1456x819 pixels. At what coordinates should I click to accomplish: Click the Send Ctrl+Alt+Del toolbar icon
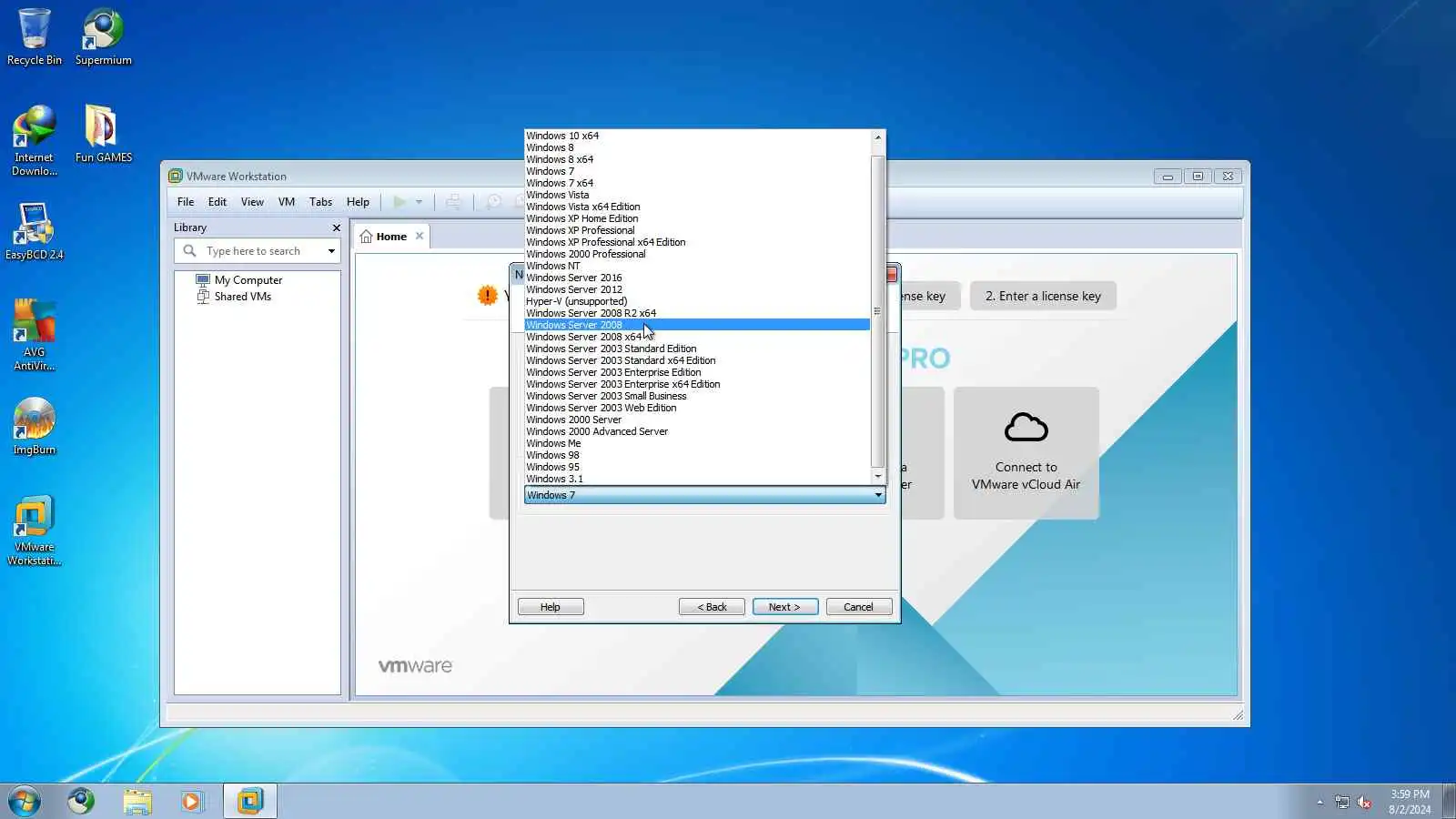click(x=453, y=202)
